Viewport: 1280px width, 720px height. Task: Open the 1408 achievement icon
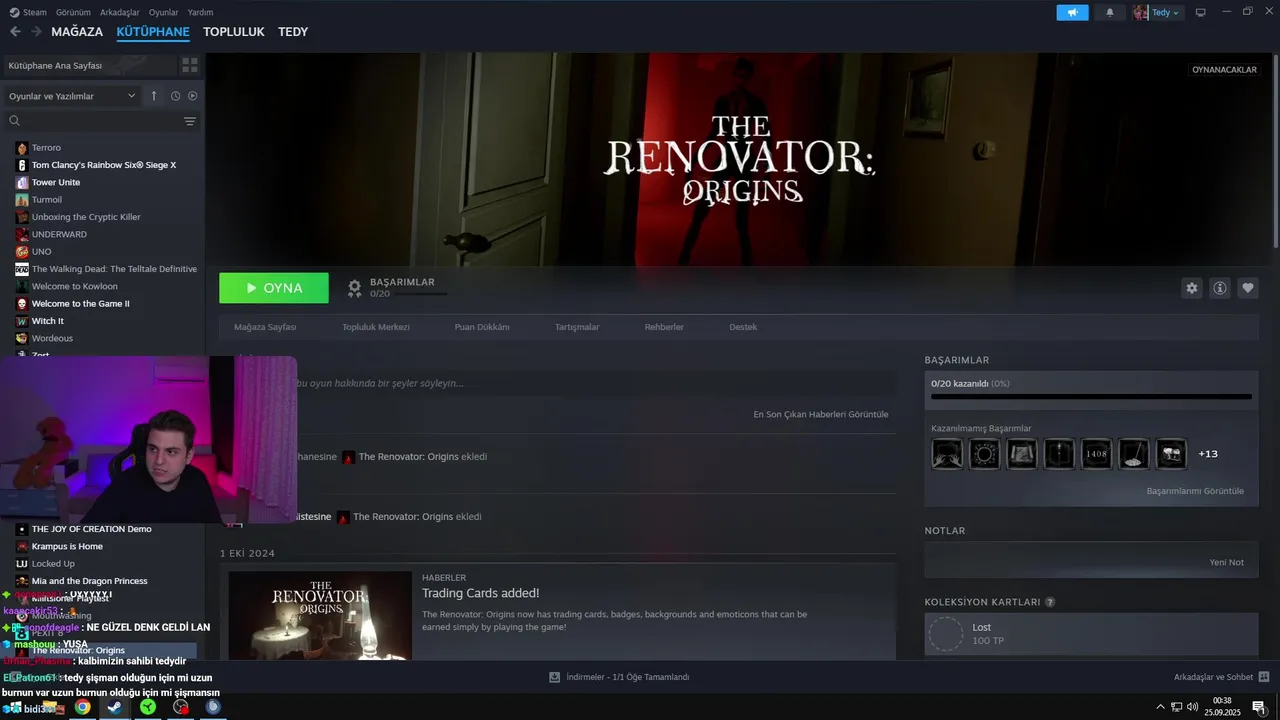click(x=1096, y=454)
